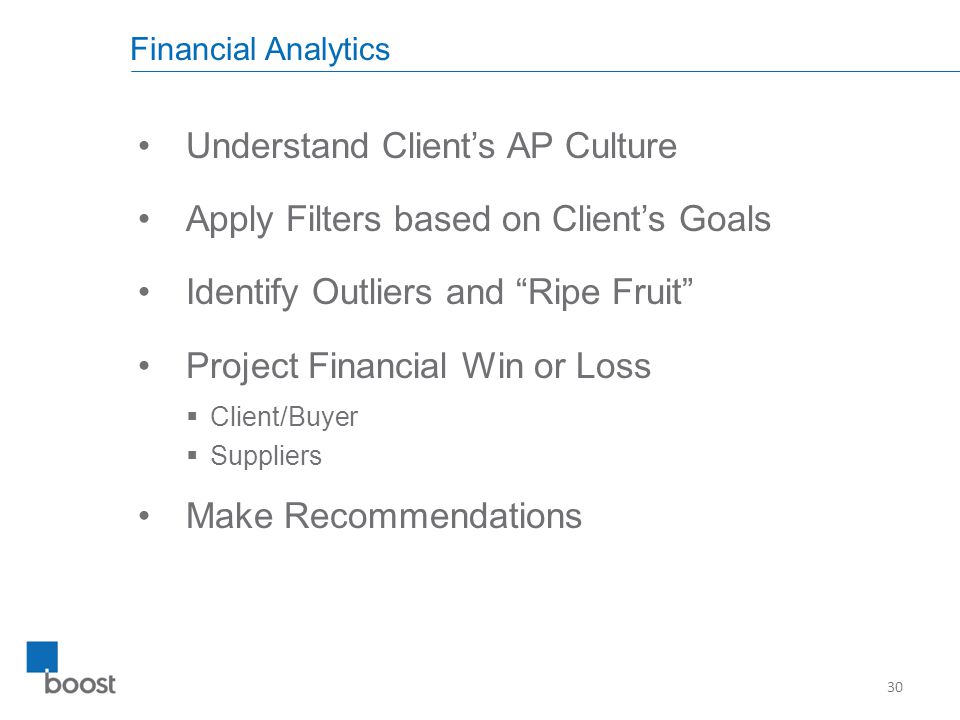960x720 pixels.
Task: Click the square bullet beside Suppliers
Action: 192,455
